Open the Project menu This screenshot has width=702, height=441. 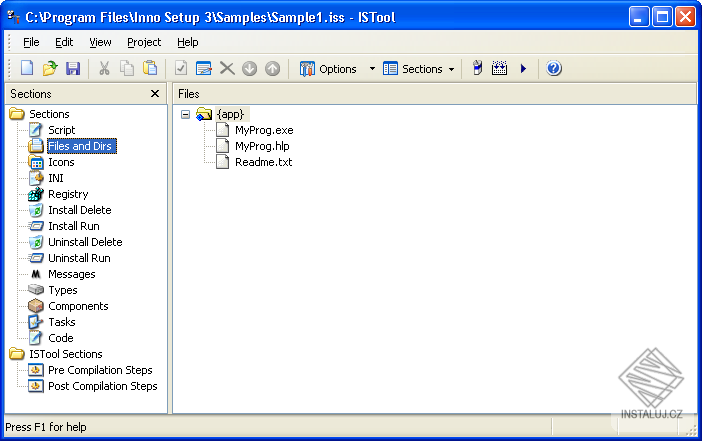tap(144, 42)
